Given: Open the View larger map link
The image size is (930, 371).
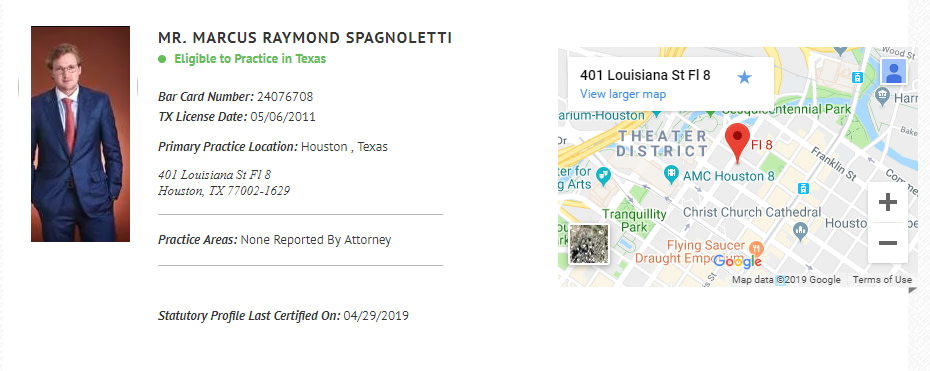Looking at the screenshot, I should click(x=623, y=94).
